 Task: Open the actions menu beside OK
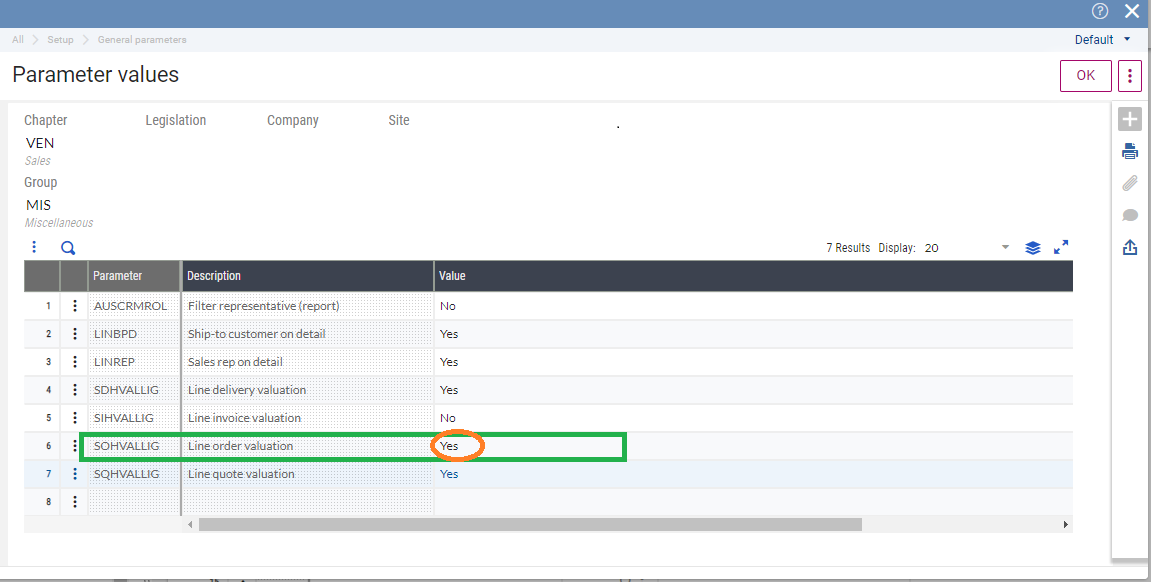(1129, 75)
